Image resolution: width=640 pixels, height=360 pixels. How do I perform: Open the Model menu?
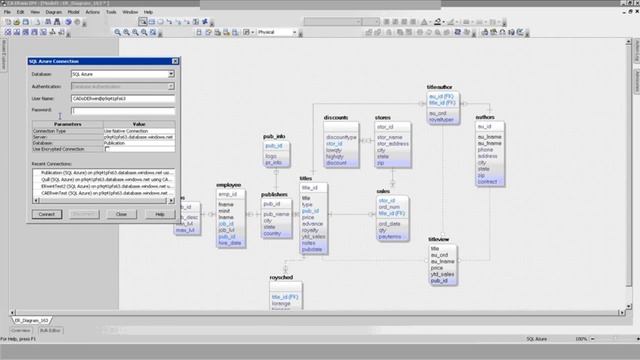coord(73,12)
